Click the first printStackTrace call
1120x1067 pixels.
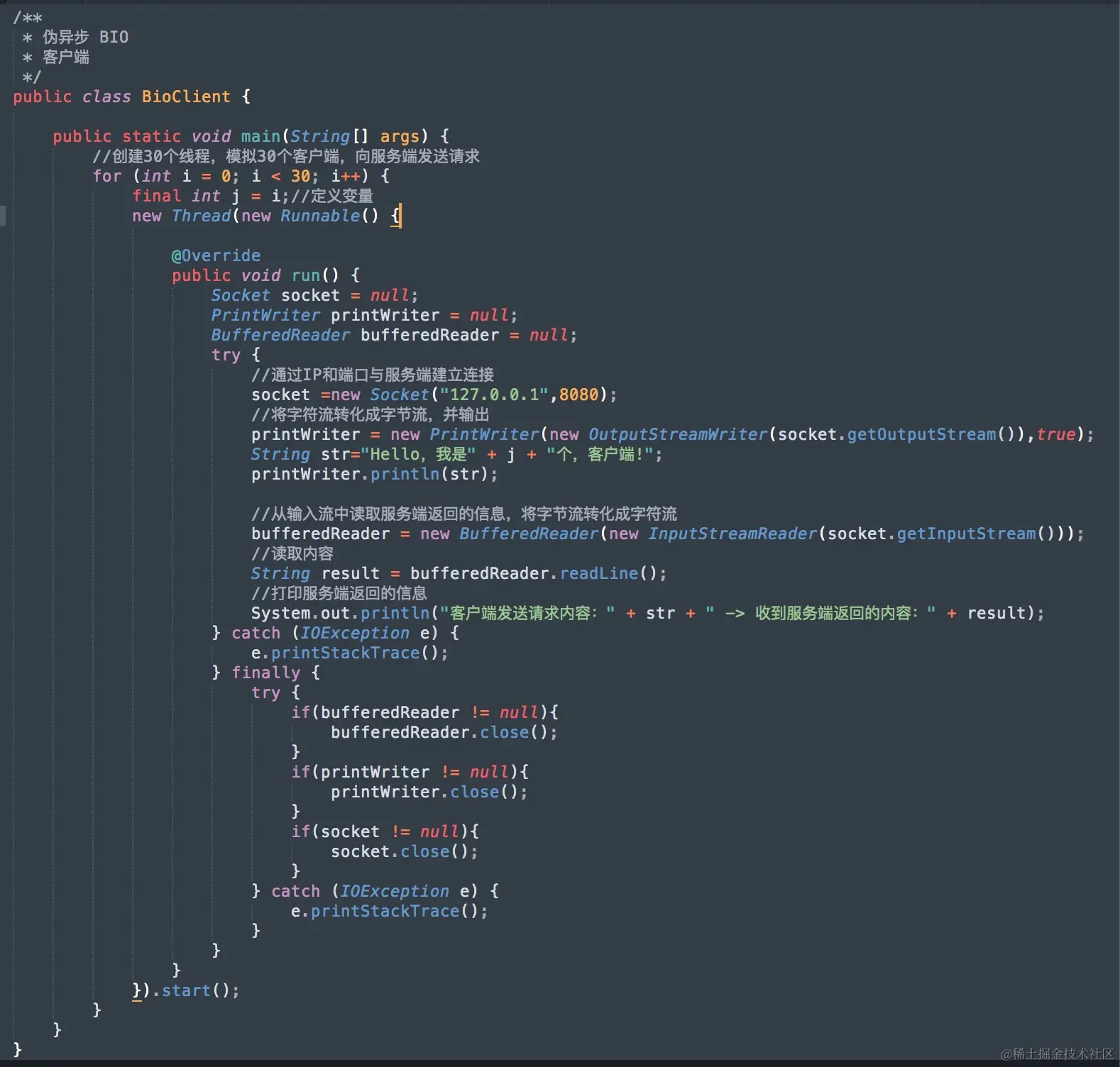(x=345, y=653)
